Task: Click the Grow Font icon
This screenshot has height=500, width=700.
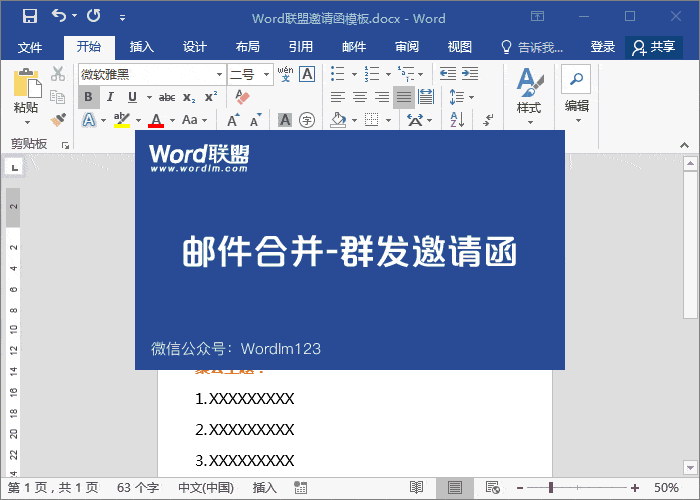Action: coord(233,120)
